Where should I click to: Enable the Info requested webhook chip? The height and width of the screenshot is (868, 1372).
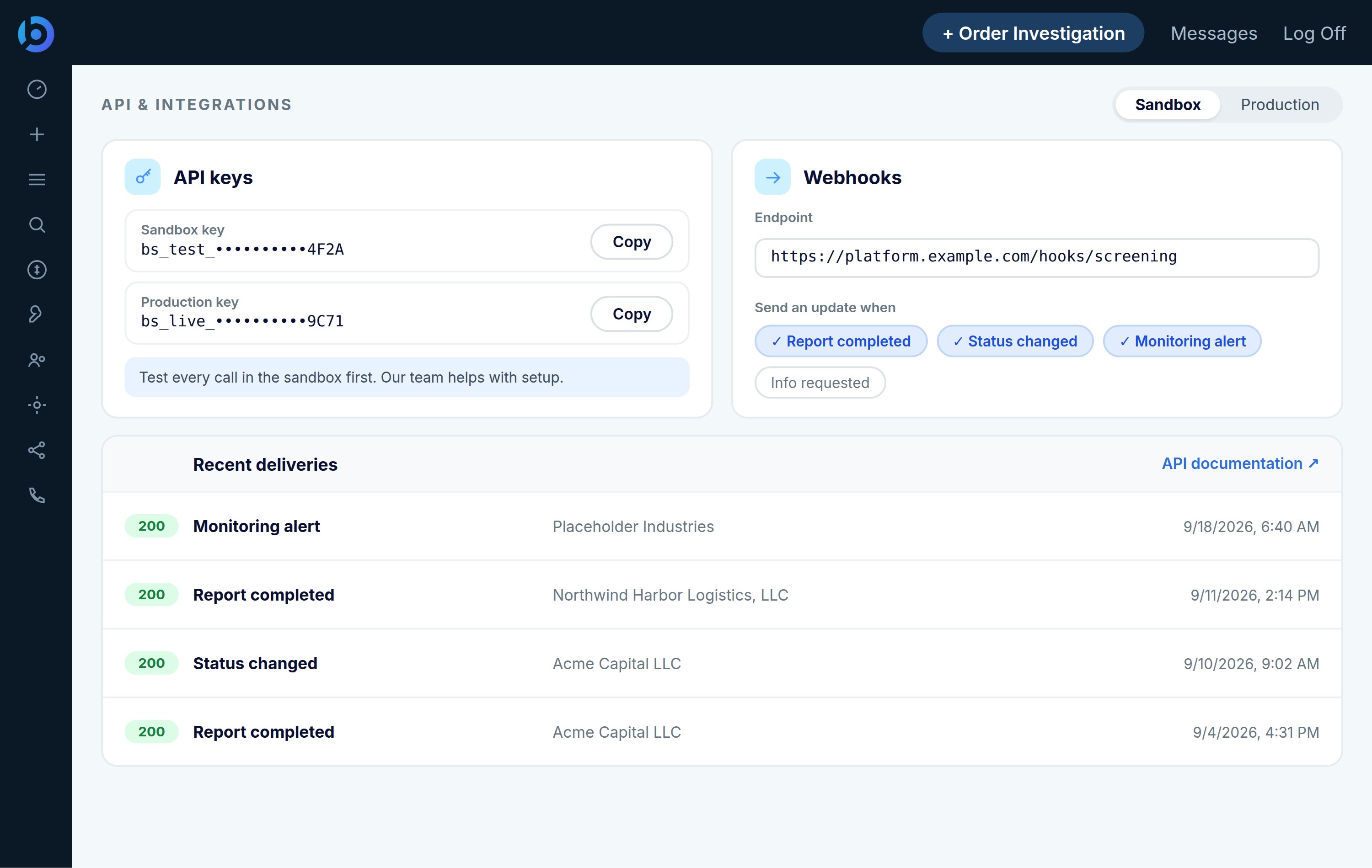coord(820,383)
